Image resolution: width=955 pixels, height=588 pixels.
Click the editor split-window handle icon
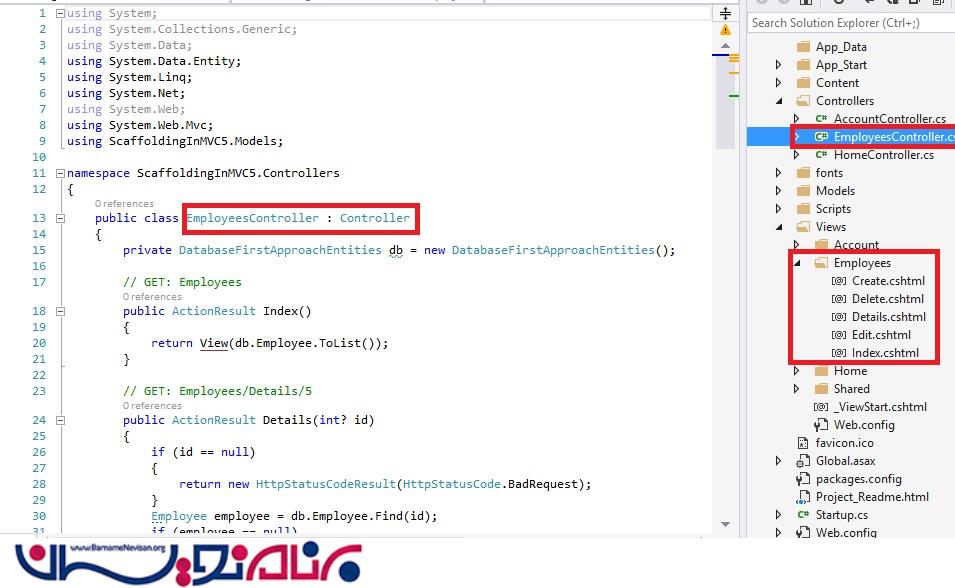pyautogui.click(x=725, y=14)
